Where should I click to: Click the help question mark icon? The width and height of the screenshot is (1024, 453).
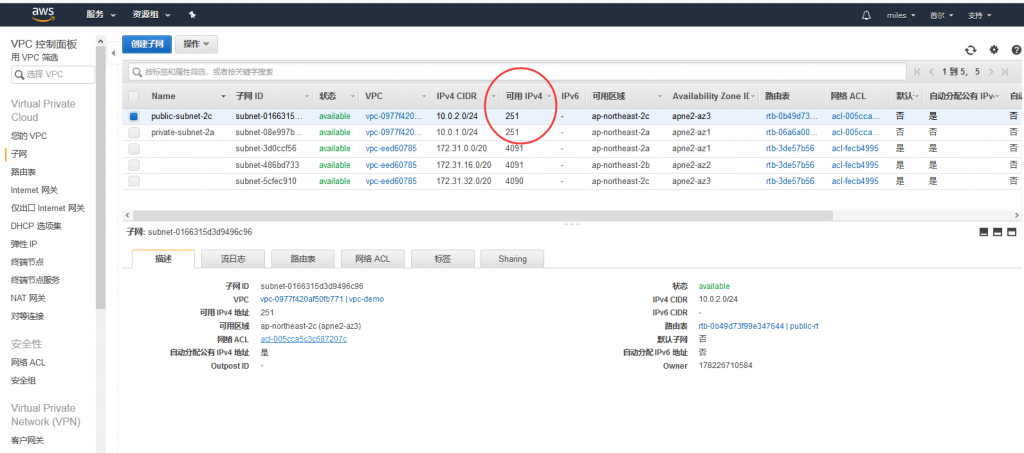pyautogui.click(x=1015, y=49)
